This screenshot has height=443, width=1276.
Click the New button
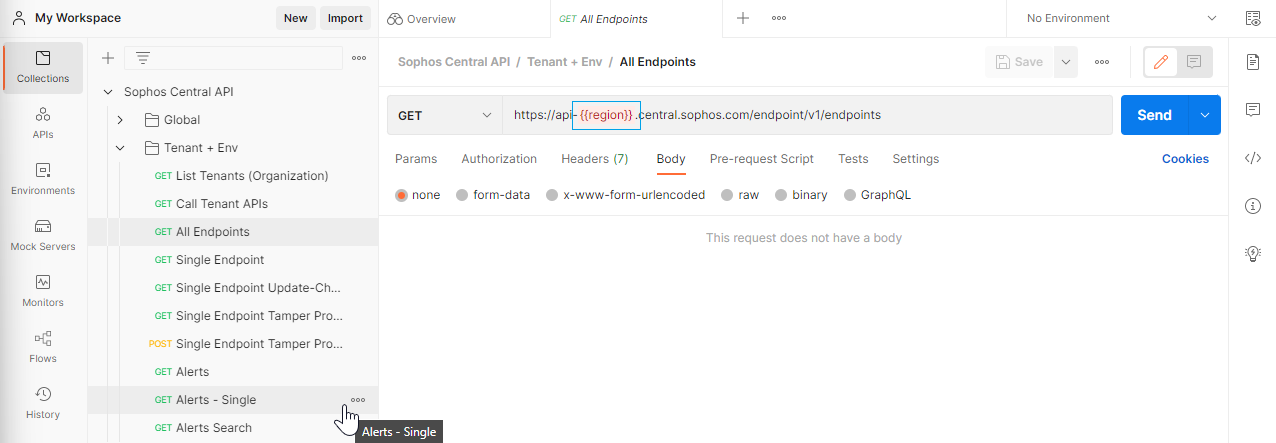(295, 18)
